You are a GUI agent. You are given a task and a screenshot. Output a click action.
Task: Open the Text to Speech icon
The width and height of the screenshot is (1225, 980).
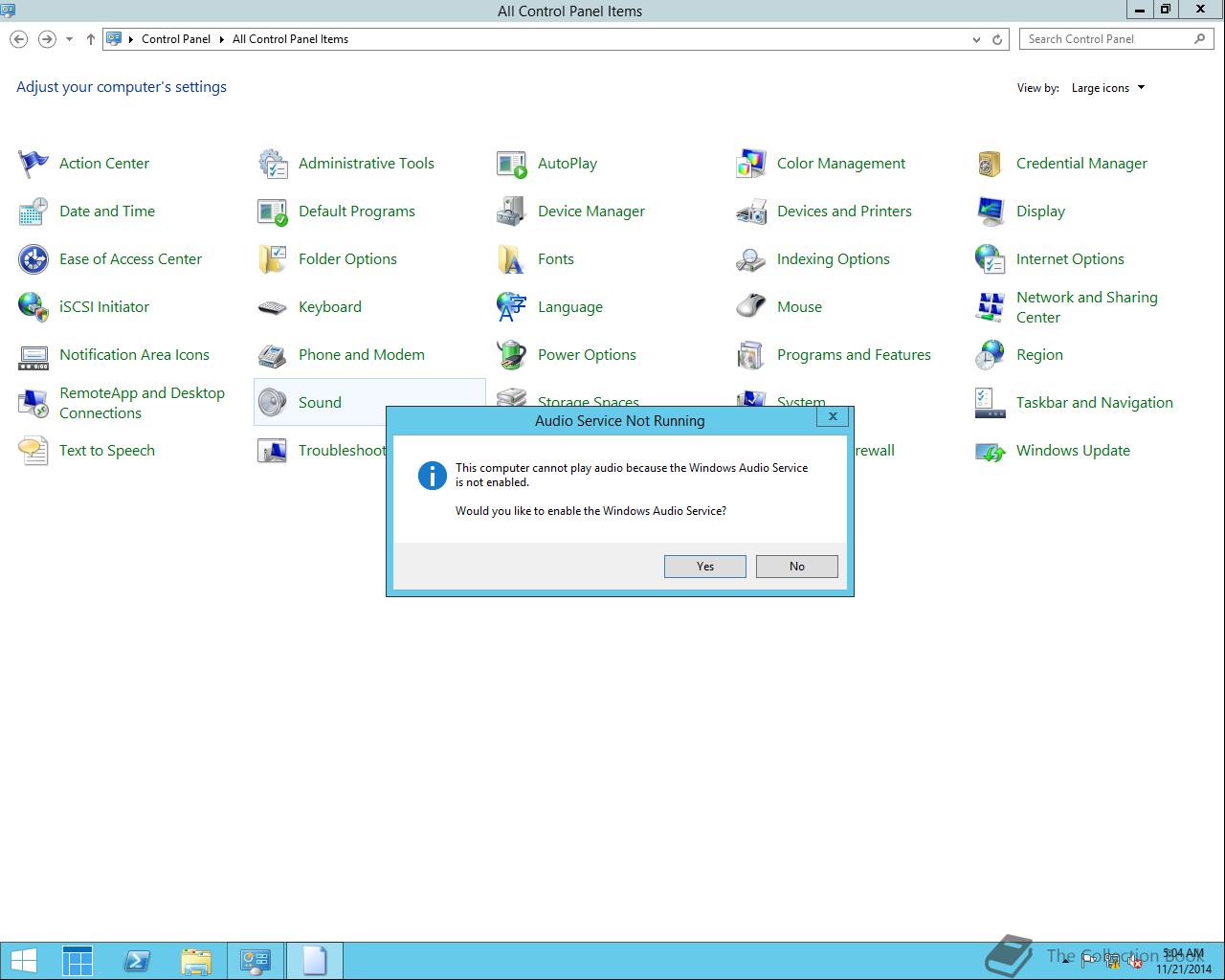(x=33, y=451)
